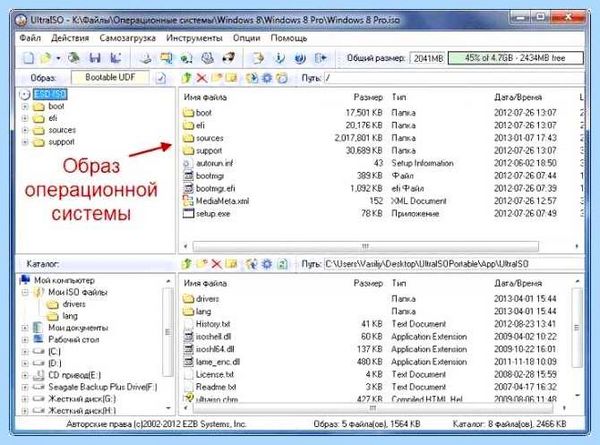Screen dimensions: 600x445
Task: Open the Файл menu
Action: coord(30,38)
